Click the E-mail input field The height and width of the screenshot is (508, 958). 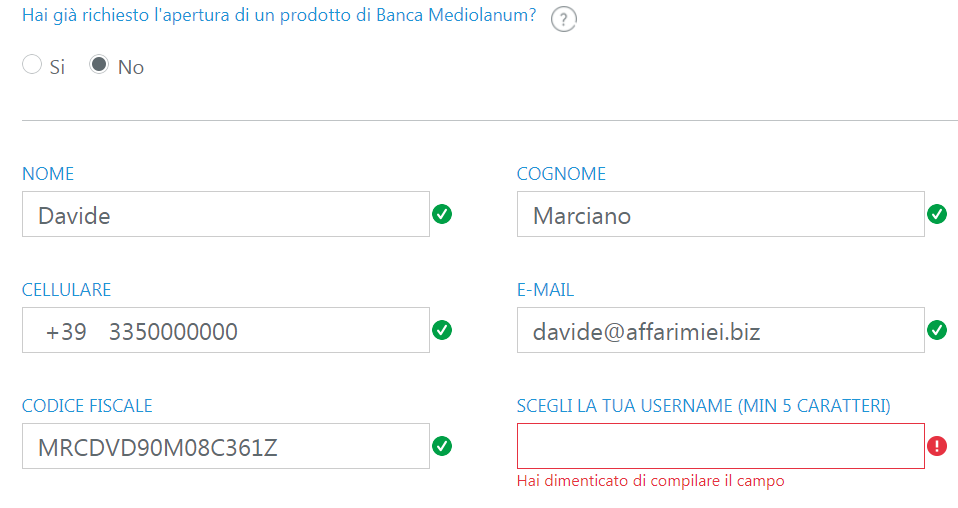pos(720,330)
